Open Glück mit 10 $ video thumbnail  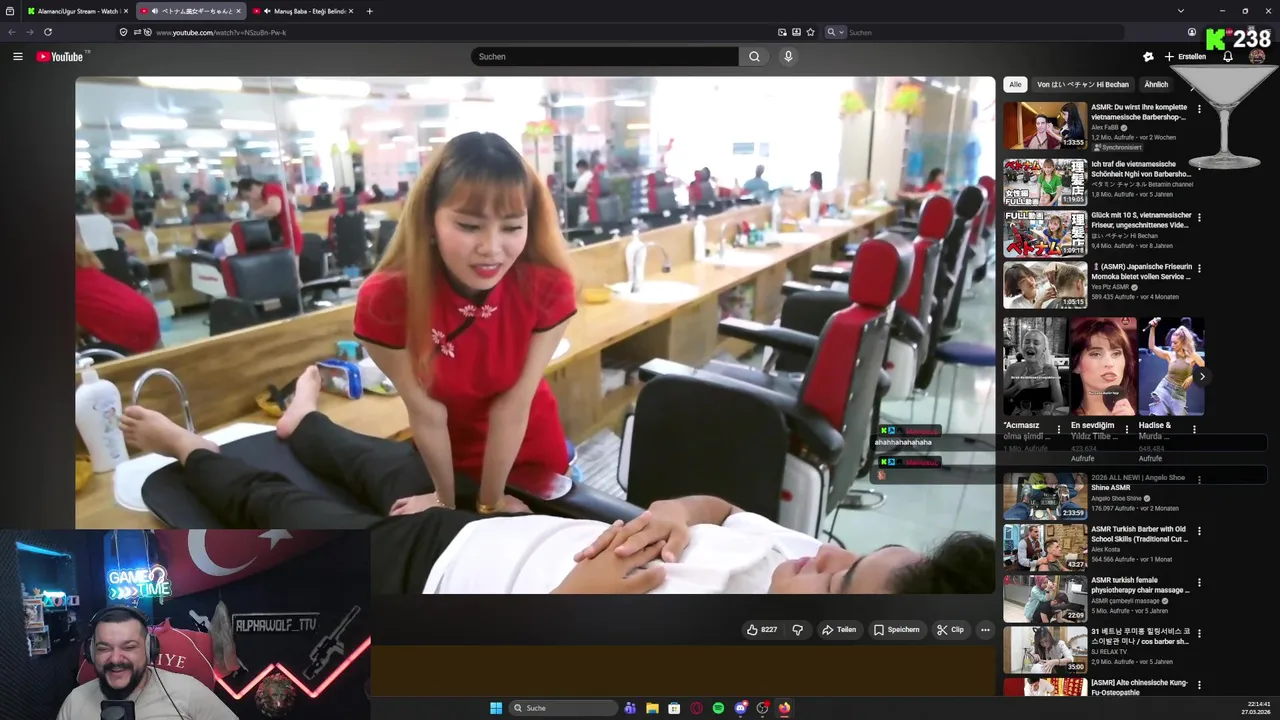(x=1045, y=233)
